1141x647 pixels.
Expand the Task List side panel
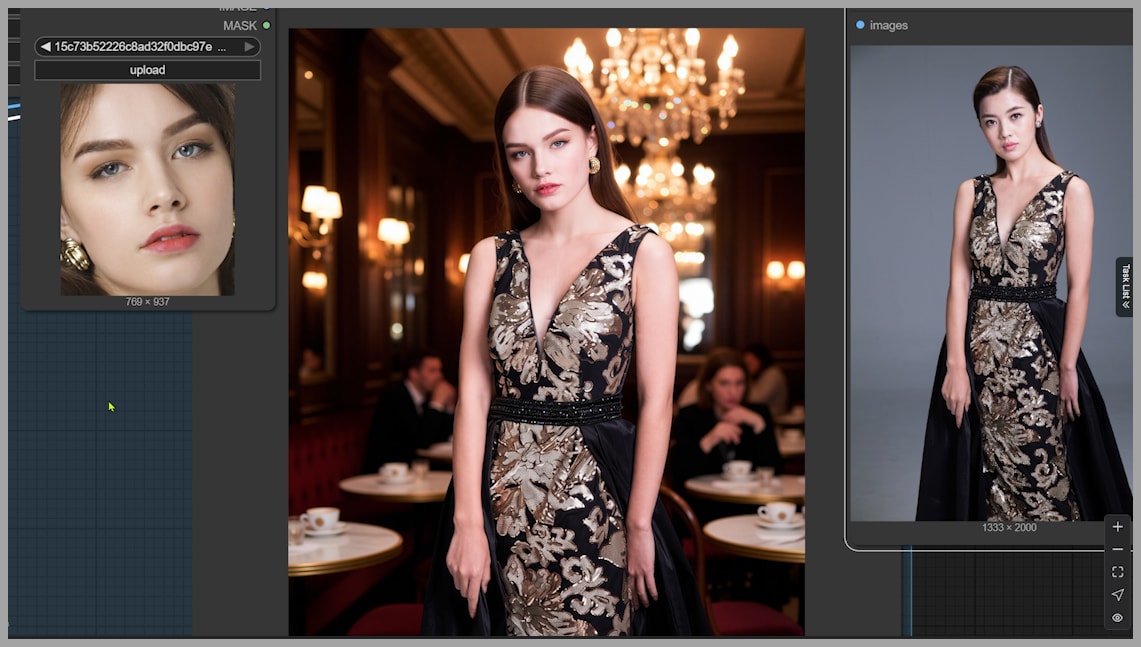(1124, 287)
